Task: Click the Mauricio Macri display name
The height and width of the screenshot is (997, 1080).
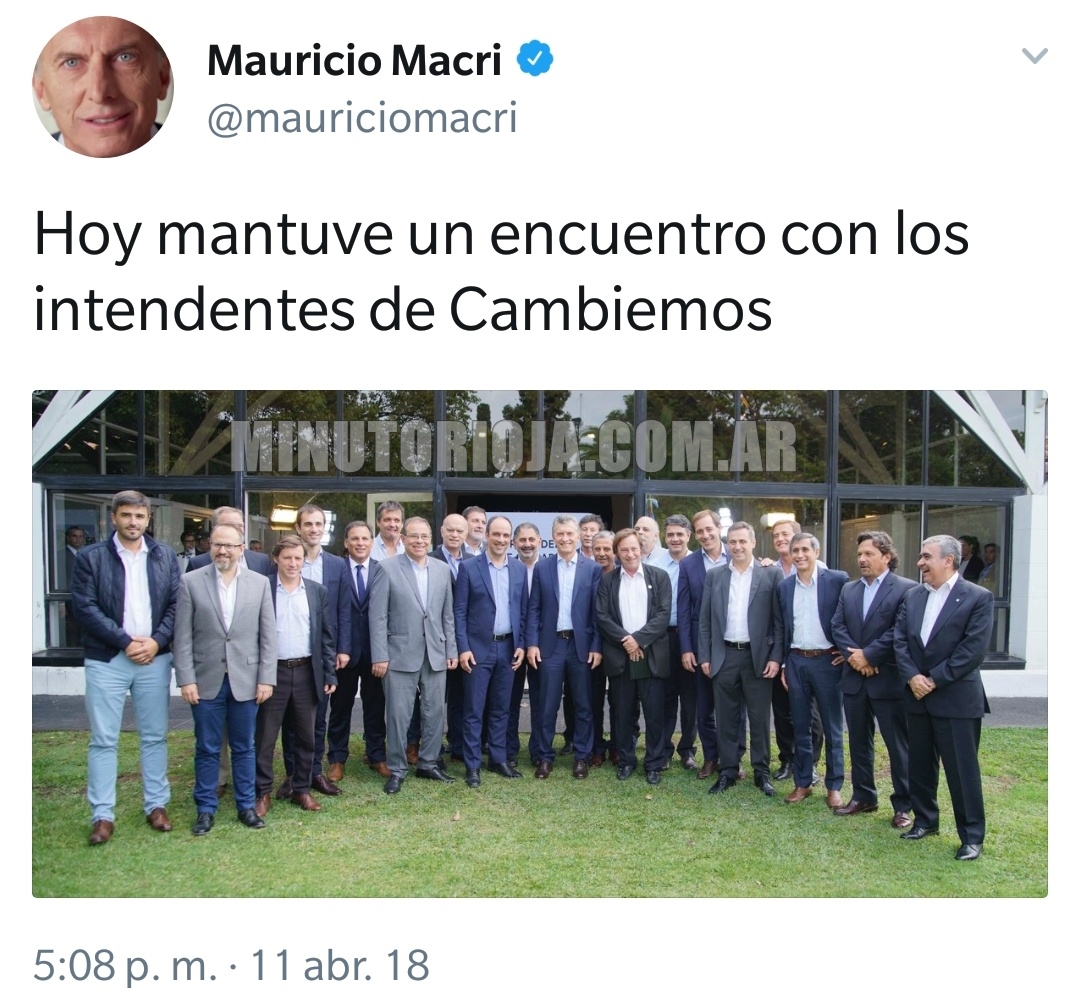Action: pos(354,60)
